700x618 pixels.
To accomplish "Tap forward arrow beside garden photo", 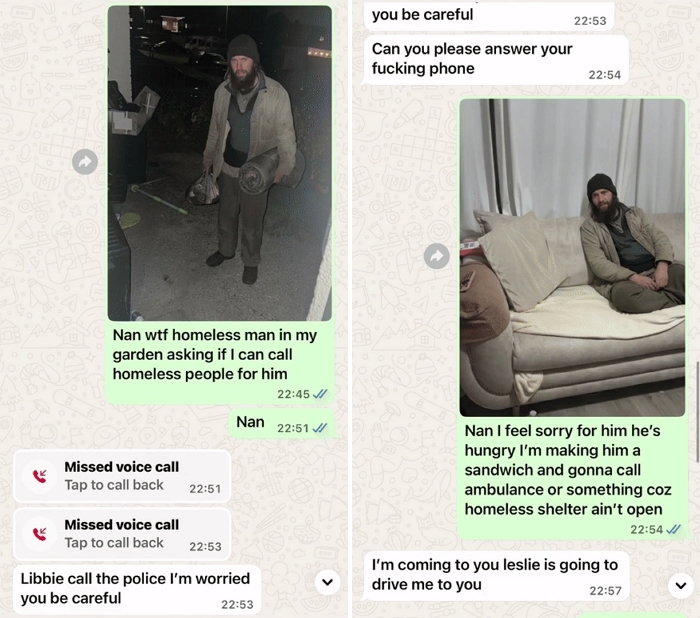I will click(85, 162).
